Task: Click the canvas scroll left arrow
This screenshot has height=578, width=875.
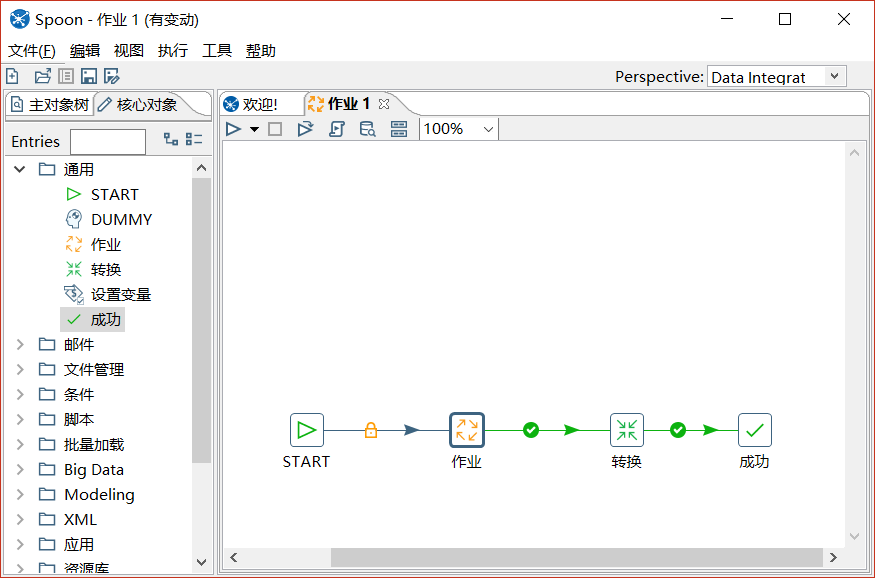Action: pos(234,557)
